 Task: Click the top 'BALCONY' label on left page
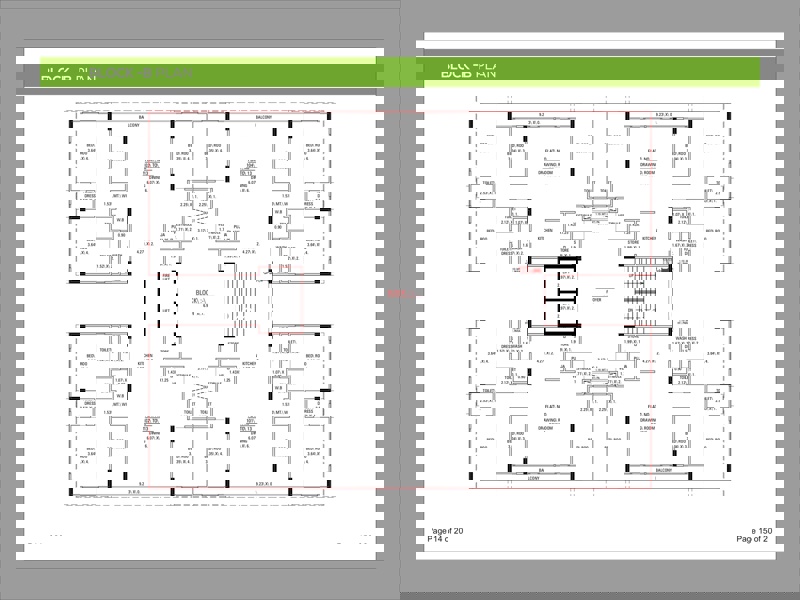[264, 117]
